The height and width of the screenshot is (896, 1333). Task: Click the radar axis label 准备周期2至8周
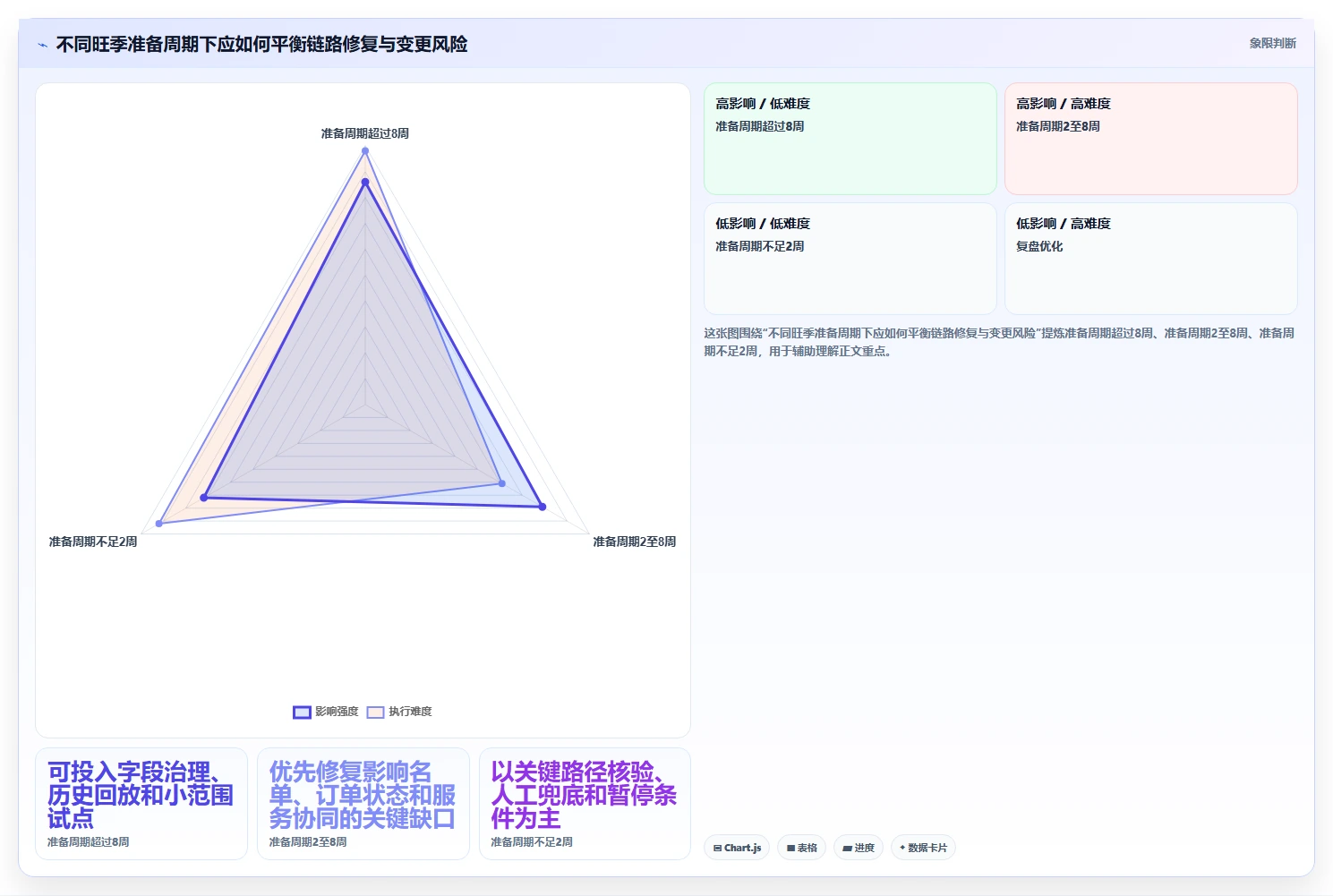pyautogui.click(x=635, y=542)
